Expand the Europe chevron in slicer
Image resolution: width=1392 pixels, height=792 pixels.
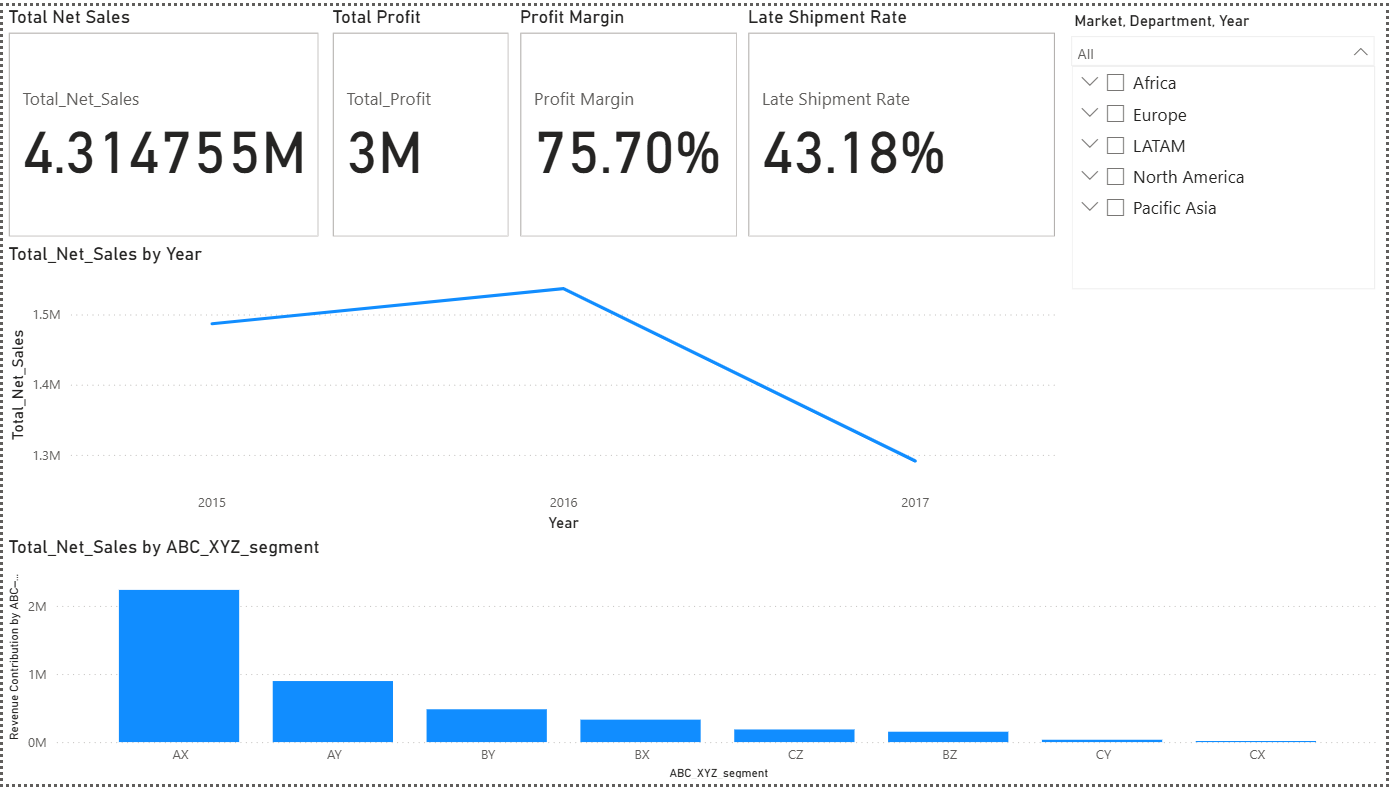tap(1090, 113)
